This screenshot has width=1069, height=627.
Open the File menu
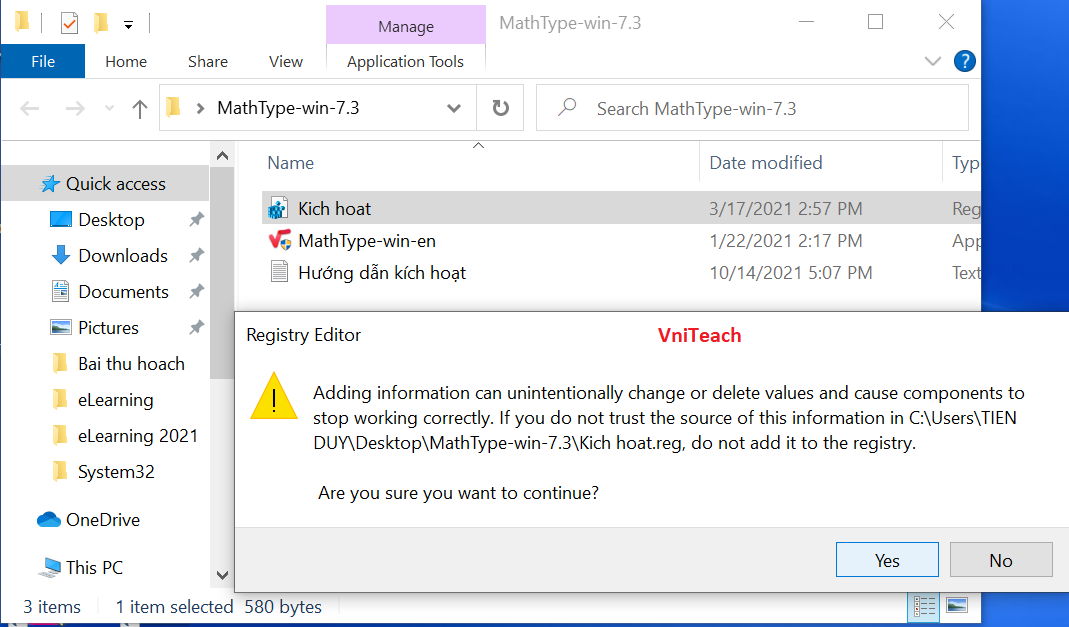click(43, 61)
